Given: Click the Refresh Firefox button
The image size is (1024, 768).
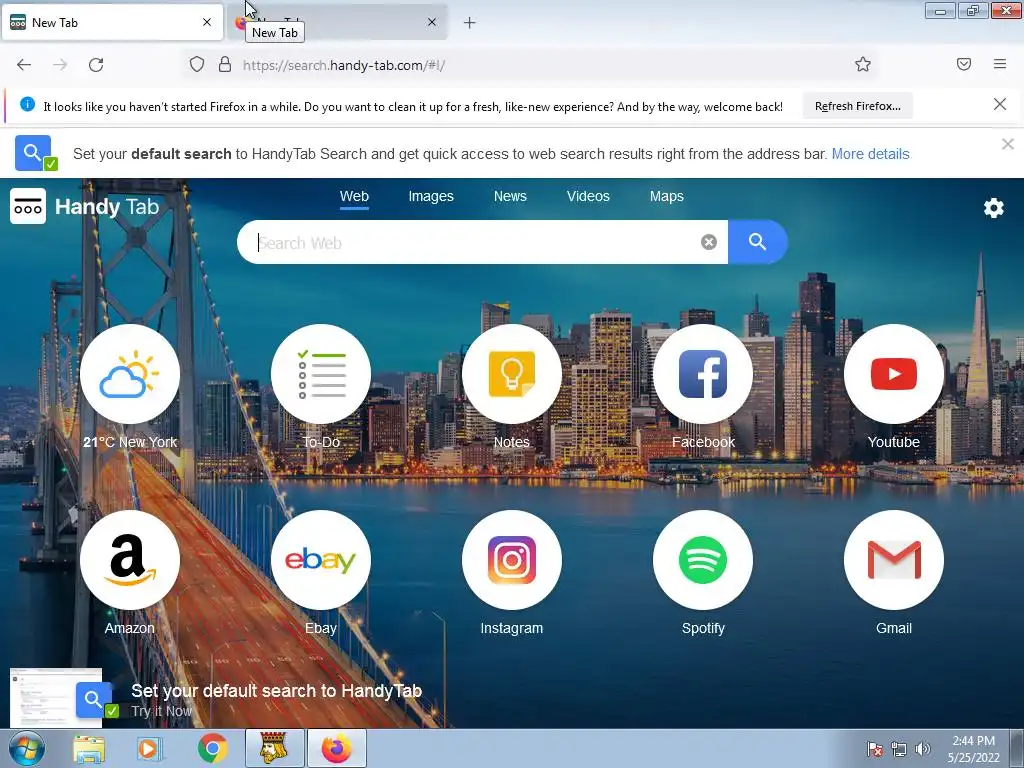Looking at the screenshot, I should 857,106.
